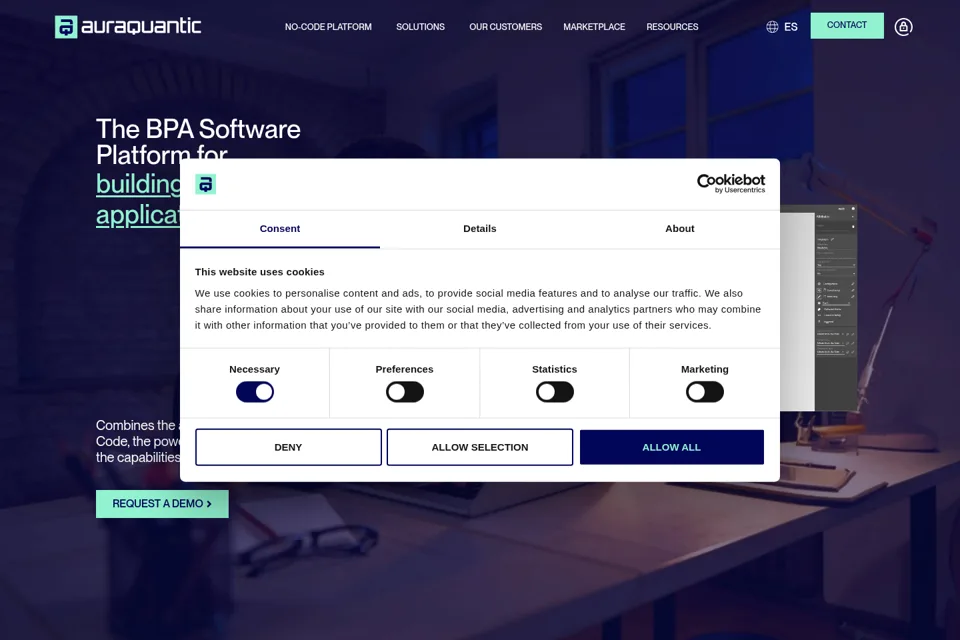The width and height of the screenshot is (960, 640).
Task: Click the 'The BPA Software' headline text
Action: click(x=198, y=129)
